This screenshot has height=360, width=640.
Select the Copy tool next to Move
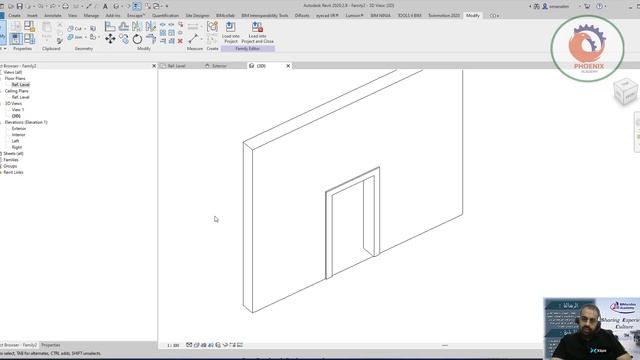point(124,39)
